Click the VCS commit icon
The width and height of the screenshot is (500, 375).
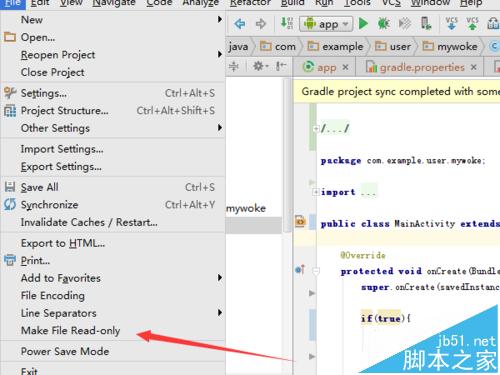(x=472, y=24)
